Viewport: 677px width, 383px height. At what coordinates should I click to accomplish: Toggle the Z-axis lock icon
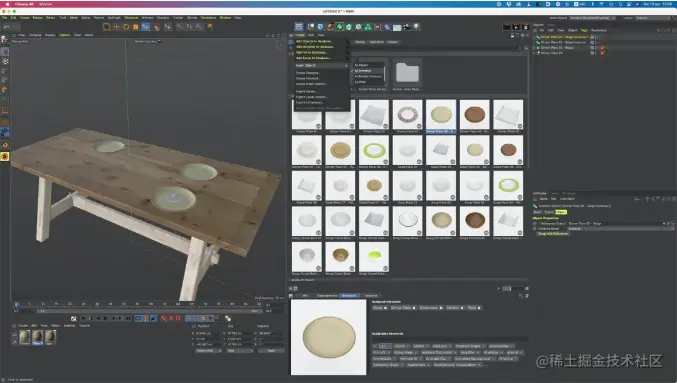tap(199, 27)
